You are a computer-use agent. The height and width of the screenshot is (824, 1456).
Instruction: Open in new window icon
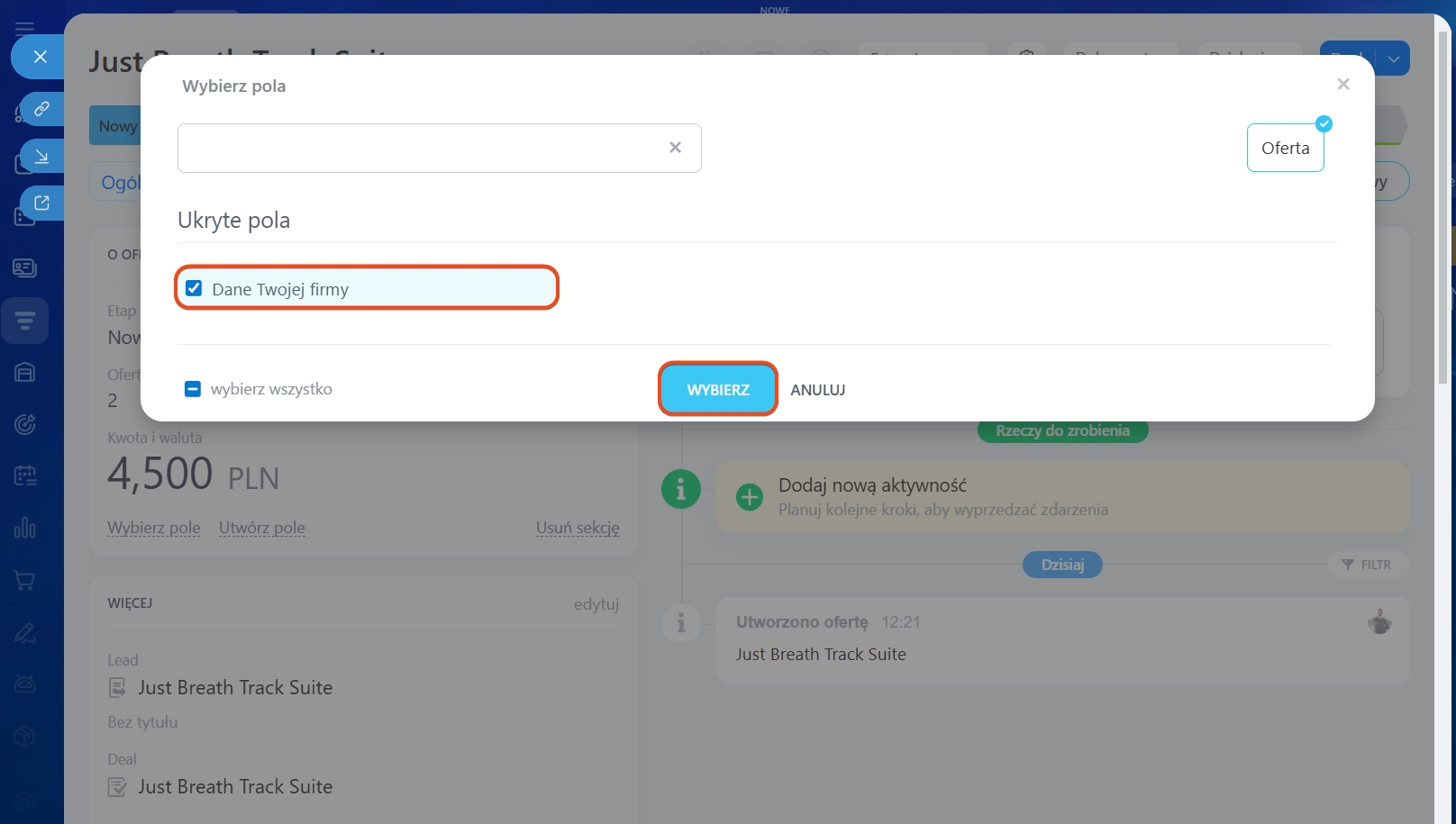(x=41, y=204)
